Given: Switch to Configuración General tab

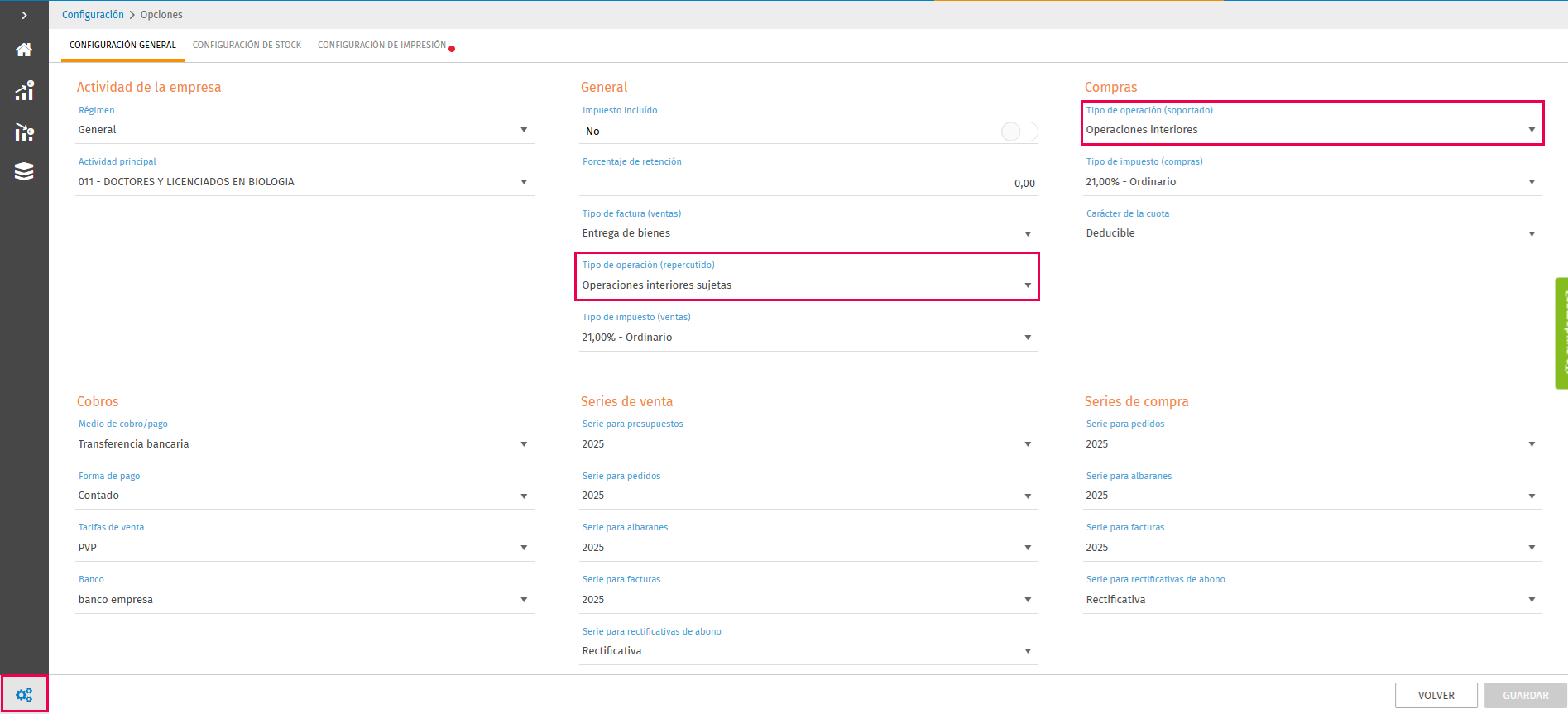Looking at the screenshot, I should pos(122,45).
